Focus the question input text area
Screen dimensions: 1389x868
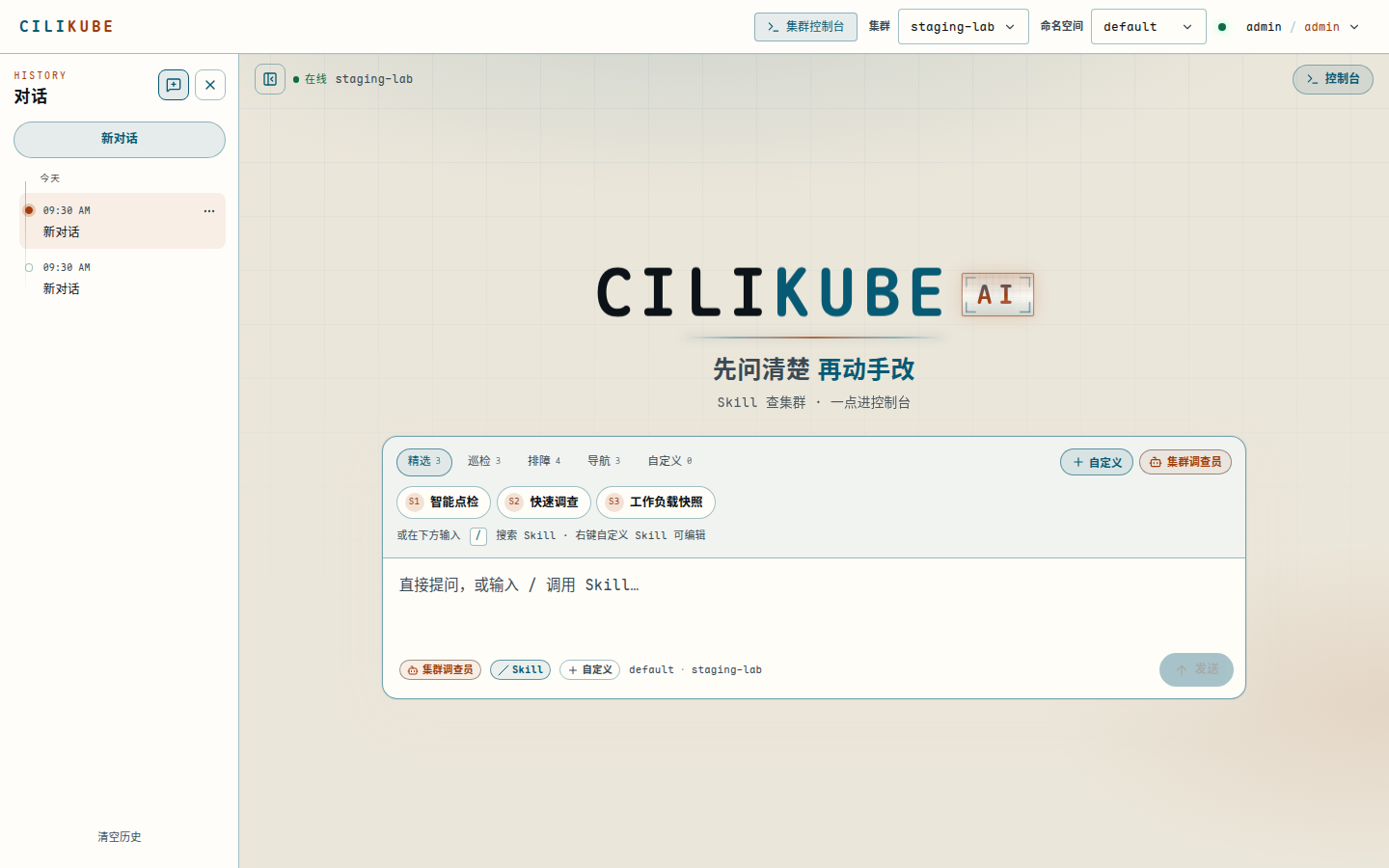pyautogui.click(x=814, y=602)
